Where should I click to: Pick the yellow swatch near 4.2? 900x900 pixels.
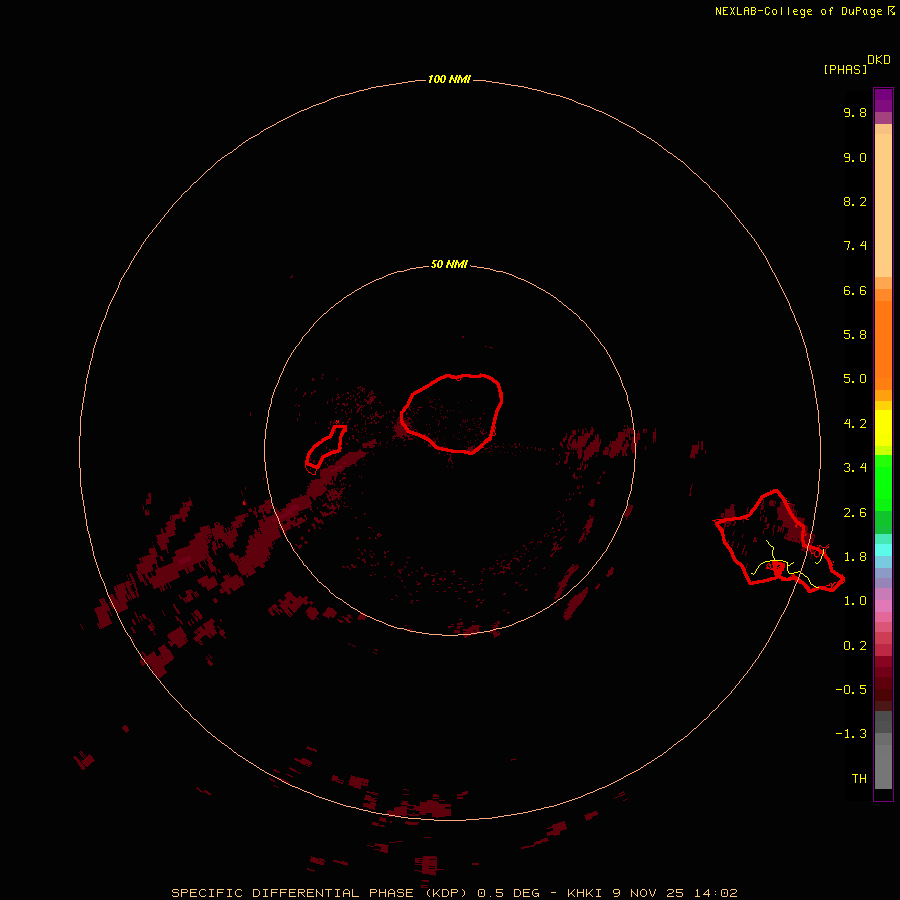pyautogui.click(x=883, y=428)
